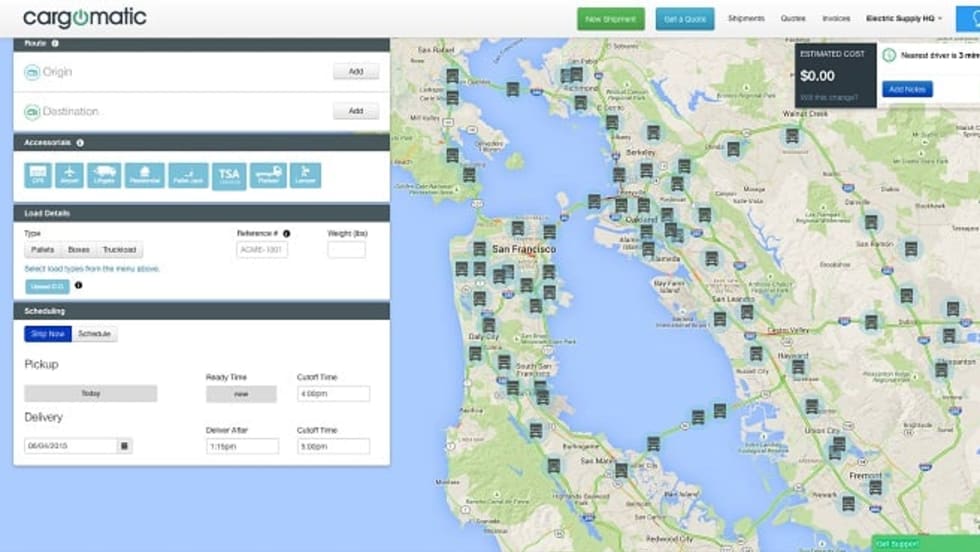Open the Pickup 'Today' date selector
980x552 pixels.
90,394
